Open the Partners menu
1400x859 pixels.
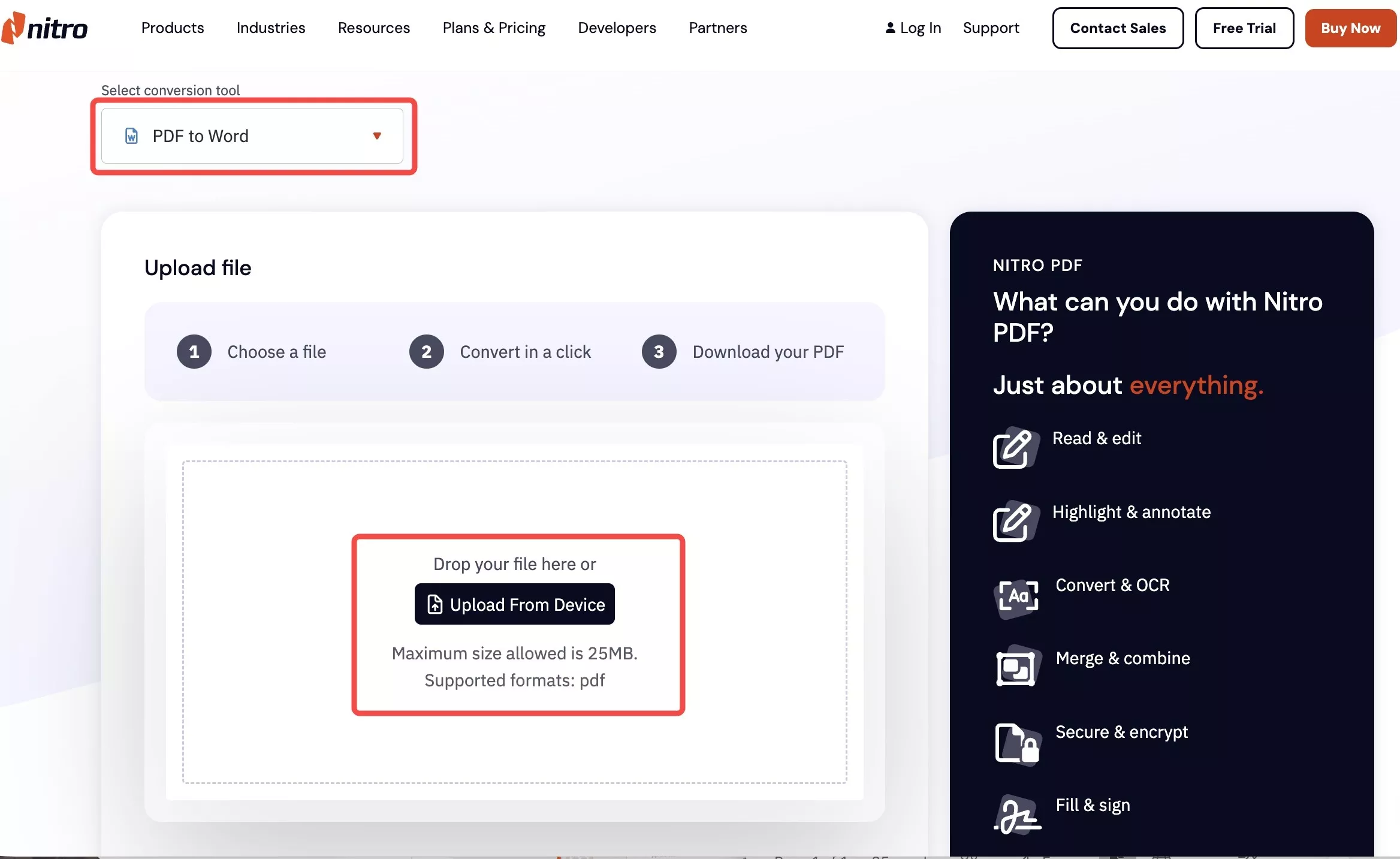pos(718,28)
